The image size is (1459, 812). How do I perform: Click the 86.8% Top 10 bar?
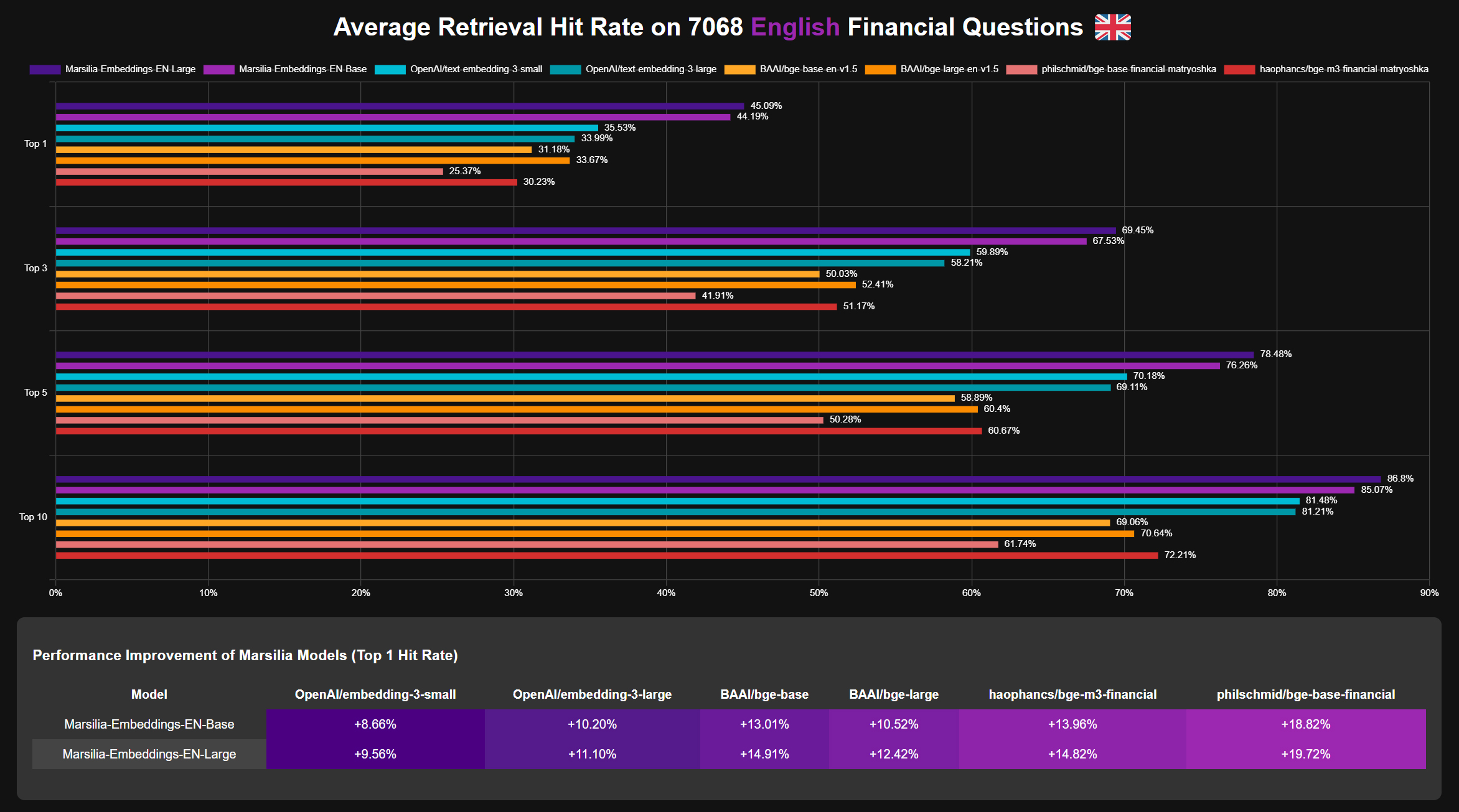[716, 479]
